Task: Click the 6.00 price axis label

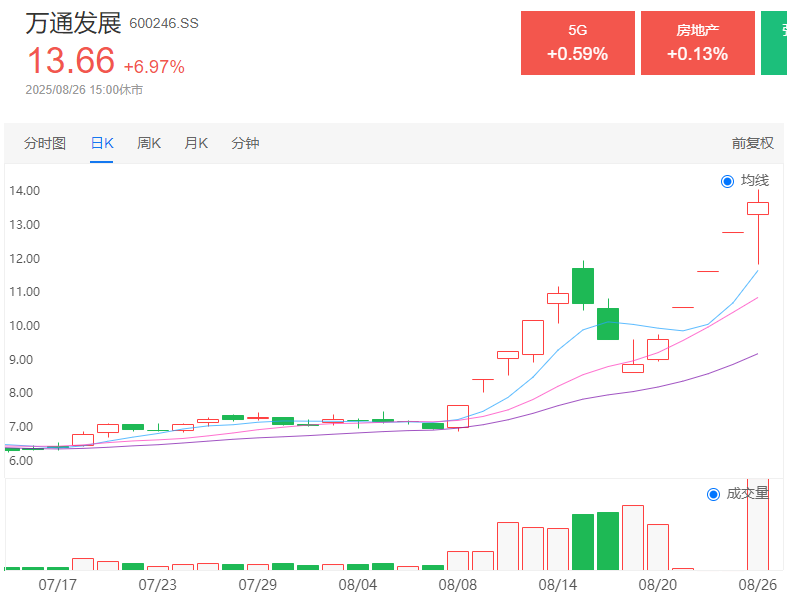Action: click(21, 461)
